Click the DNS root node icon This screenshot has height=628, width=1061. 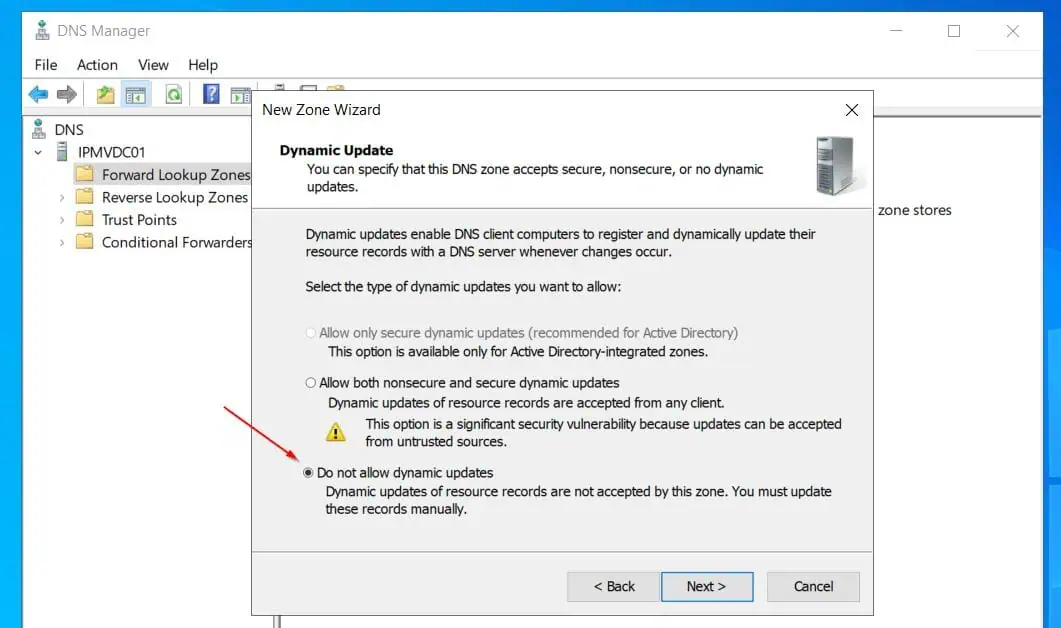pos(39,129)
